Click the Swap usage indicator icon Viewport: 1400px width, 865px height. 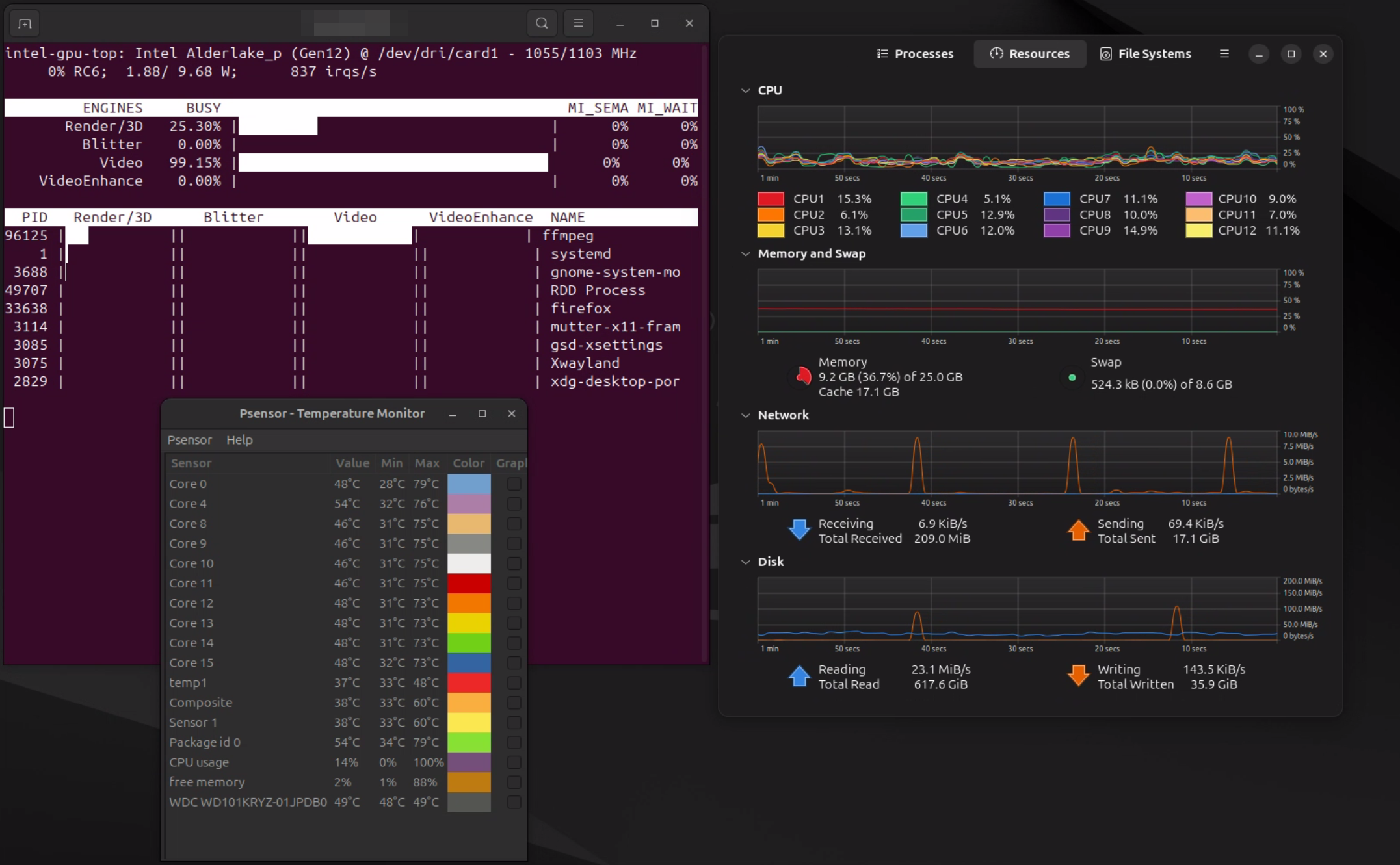click(x=1072, y=377)
